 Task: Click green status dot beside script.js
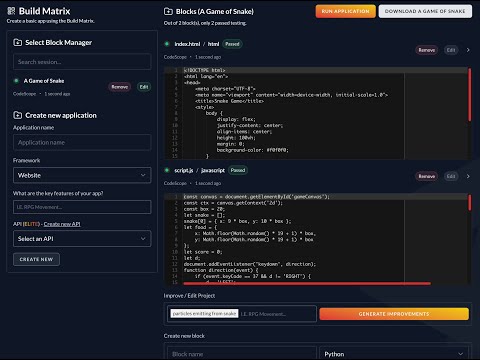click(x=167, y=170)
